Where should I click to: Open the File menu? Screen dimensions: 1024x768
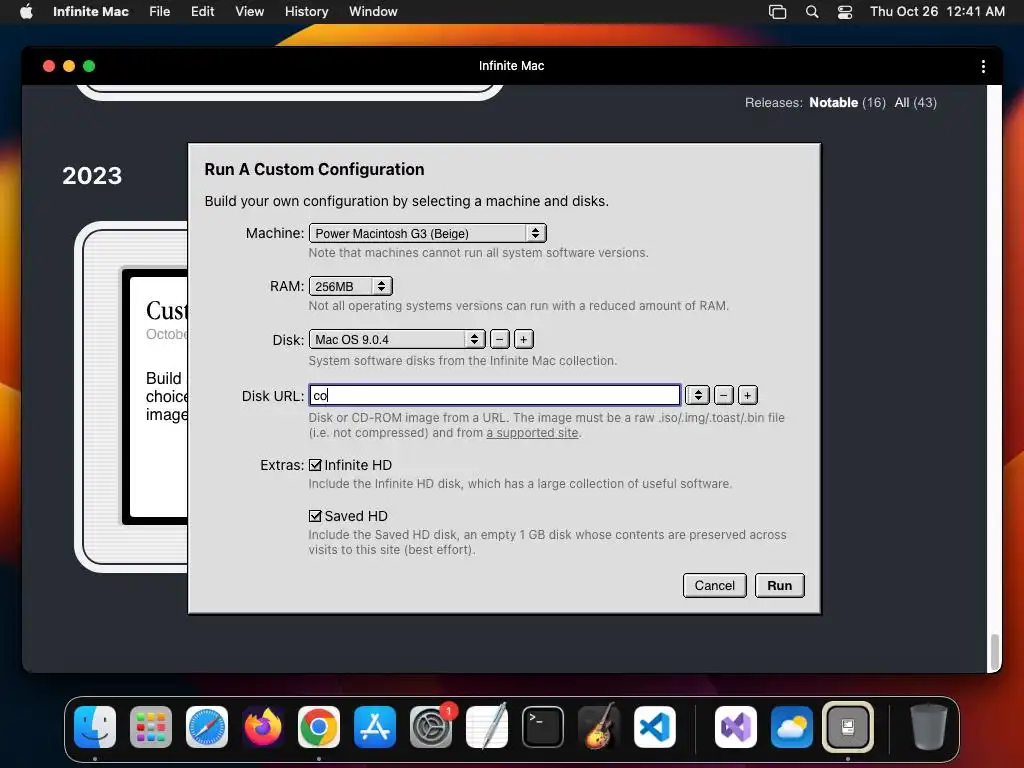pyautogui.click(x=159, y=11)
